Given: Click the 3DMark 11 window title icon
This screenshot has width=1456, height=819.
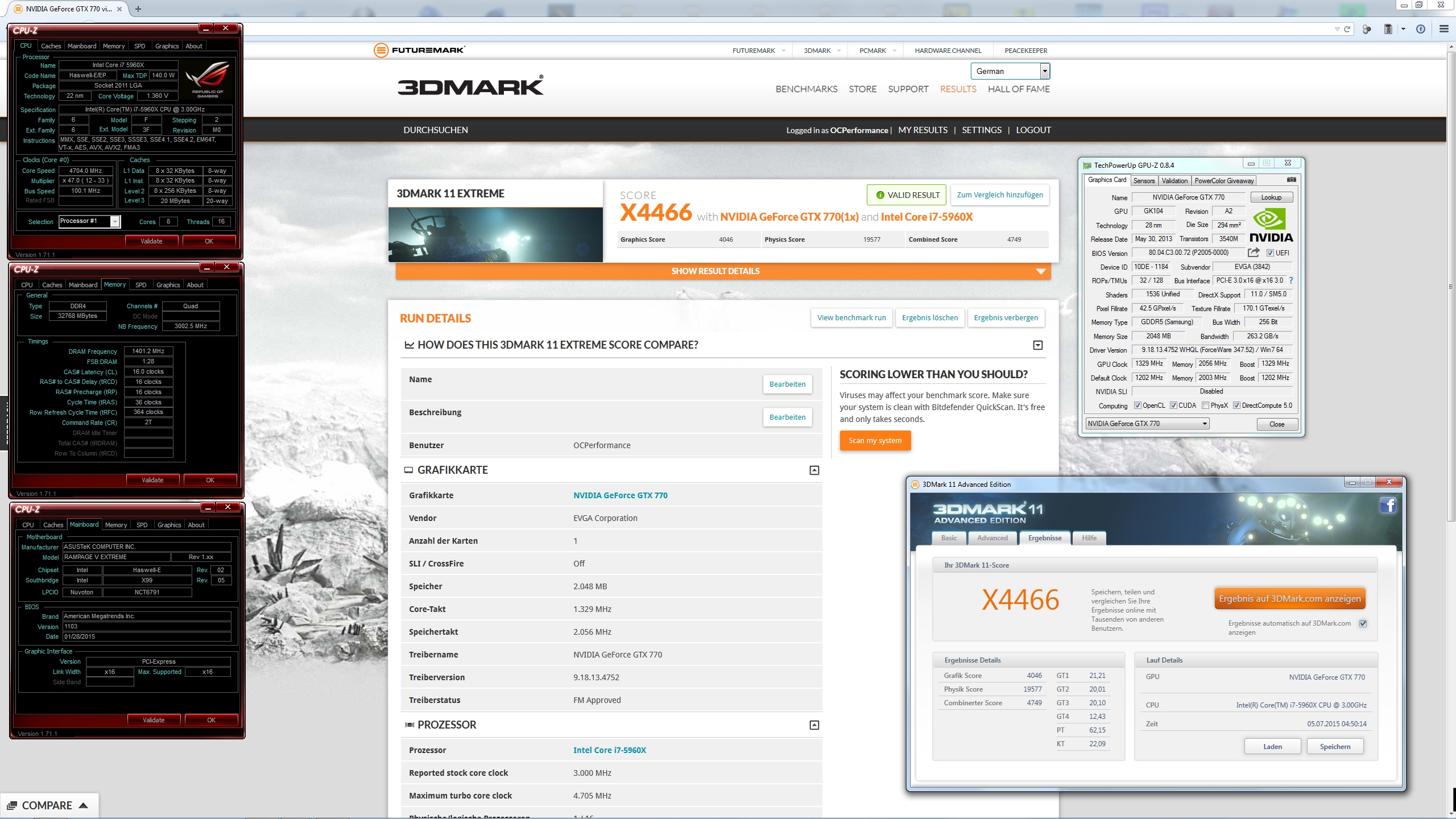Looking at the screenshot, I should [915, 485].
